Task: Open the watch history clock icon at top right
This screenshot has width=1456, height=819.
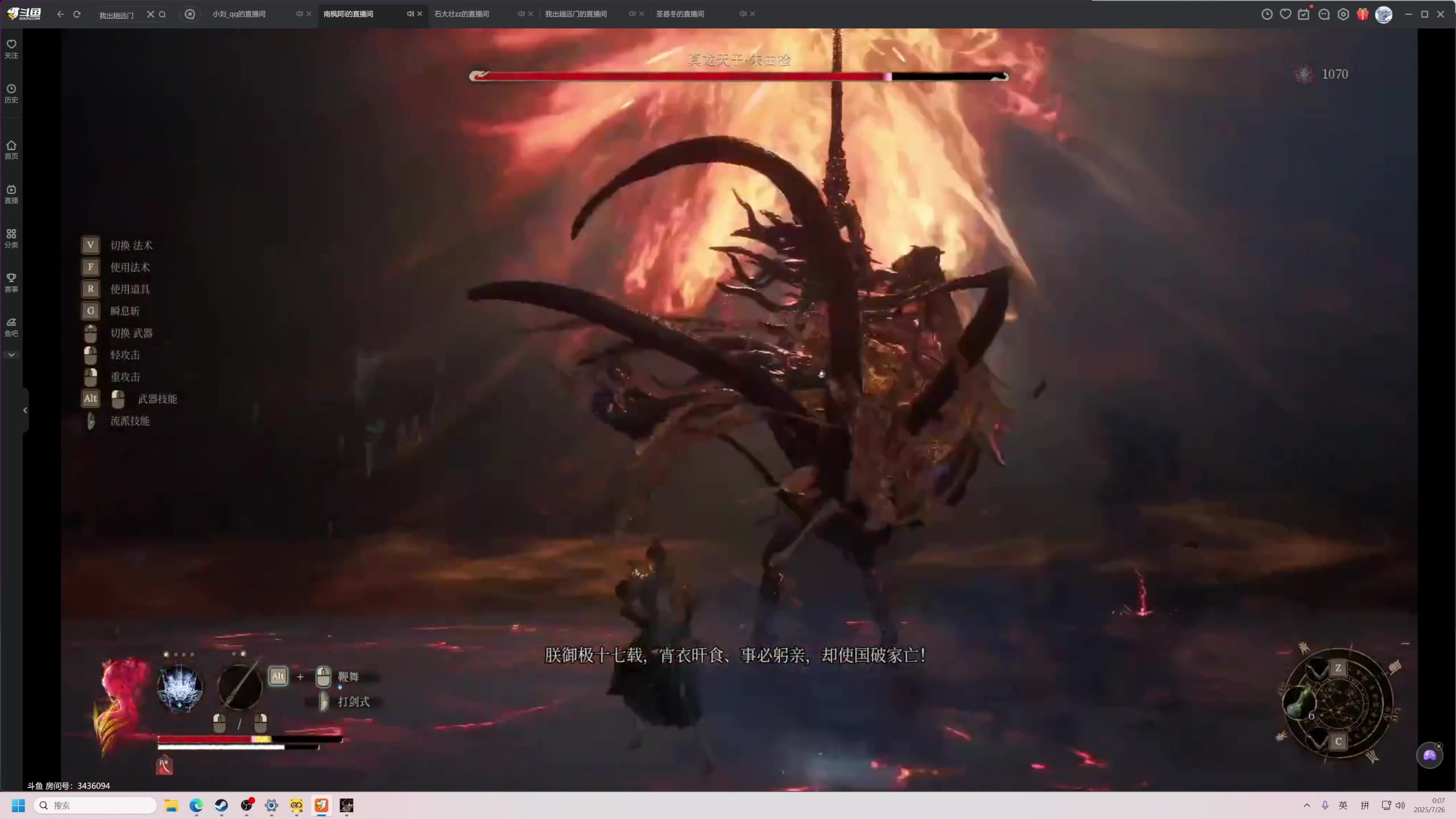Action: (1267, 14)
